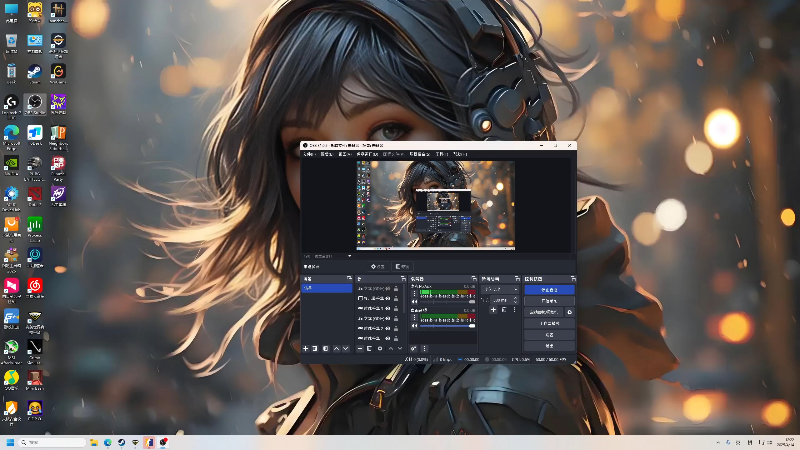Screen dimensions: 800x450
Task: Open Dota 2 desktop shortcut
Action: pos(35,196)
